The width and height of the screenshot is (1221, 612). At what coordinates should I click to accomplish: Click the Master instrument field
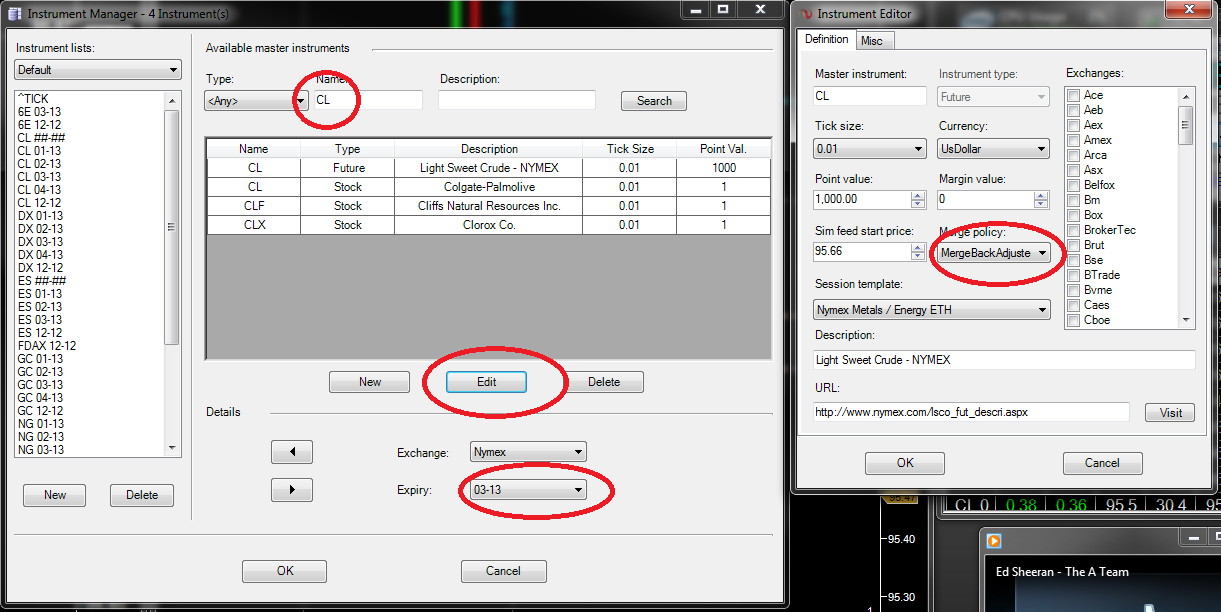(871, 96)
